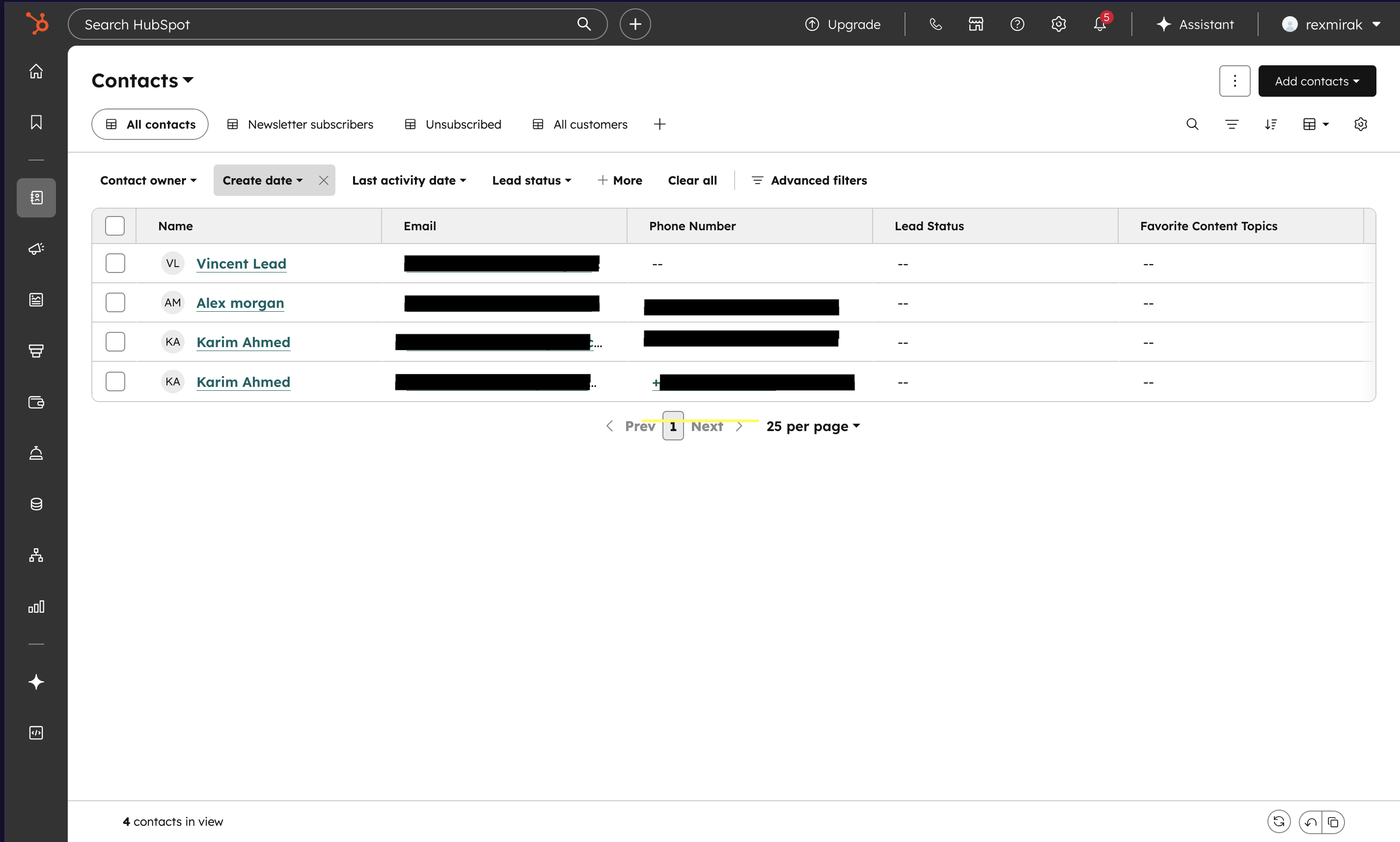Check the Vincent Lead row checkbox
Image resolution: width=1400 pixels, height=842 pixels.
(115, 263)
